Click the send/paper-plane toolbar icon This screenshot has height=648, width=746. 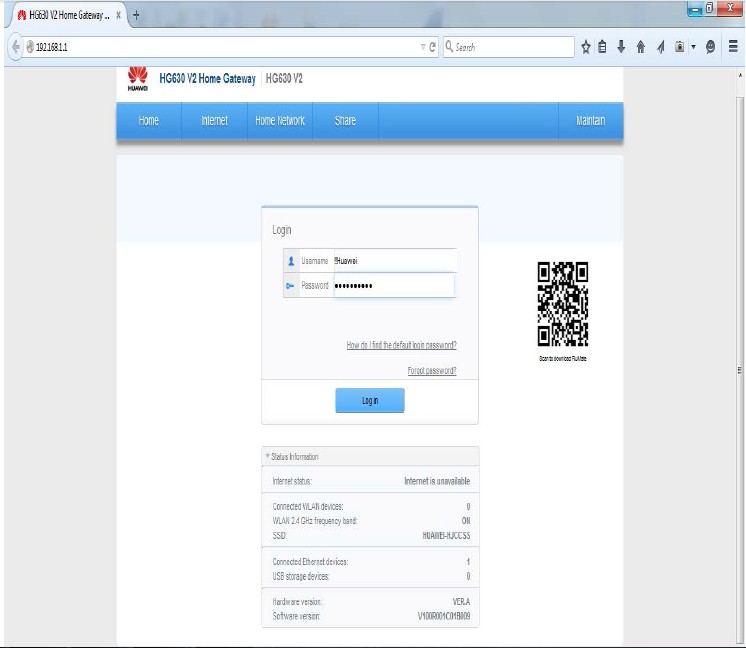pyautogui.click(x=661, y=47)
